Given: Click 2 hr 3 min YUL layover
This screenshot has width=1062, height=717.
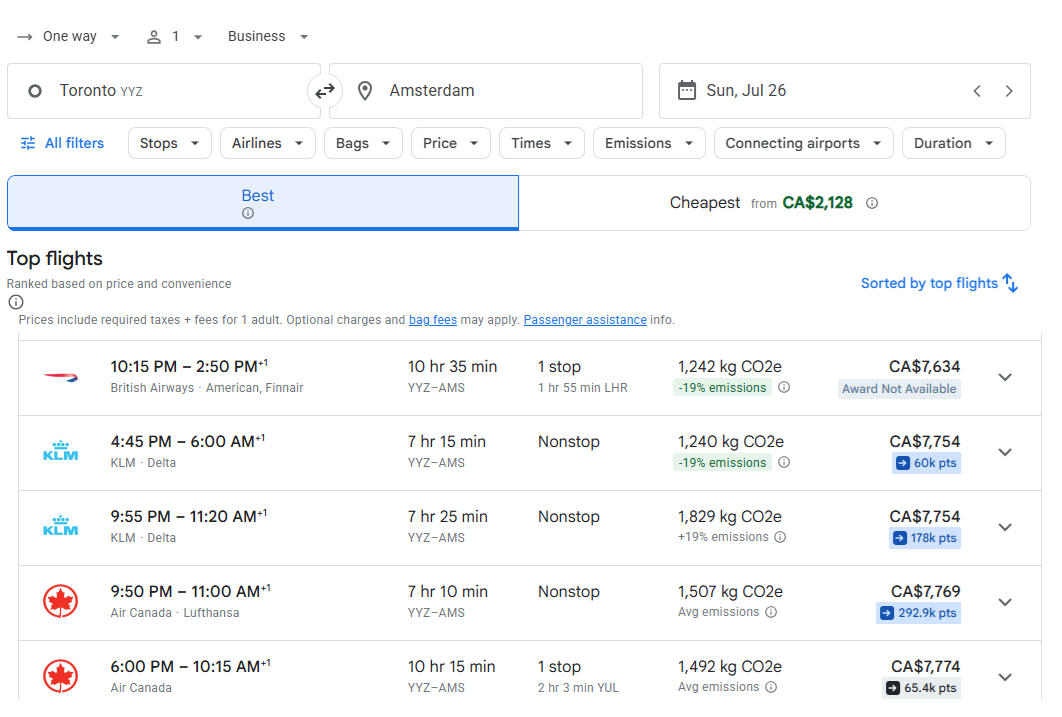Looking at the screenshot, I should pos(578,688).
